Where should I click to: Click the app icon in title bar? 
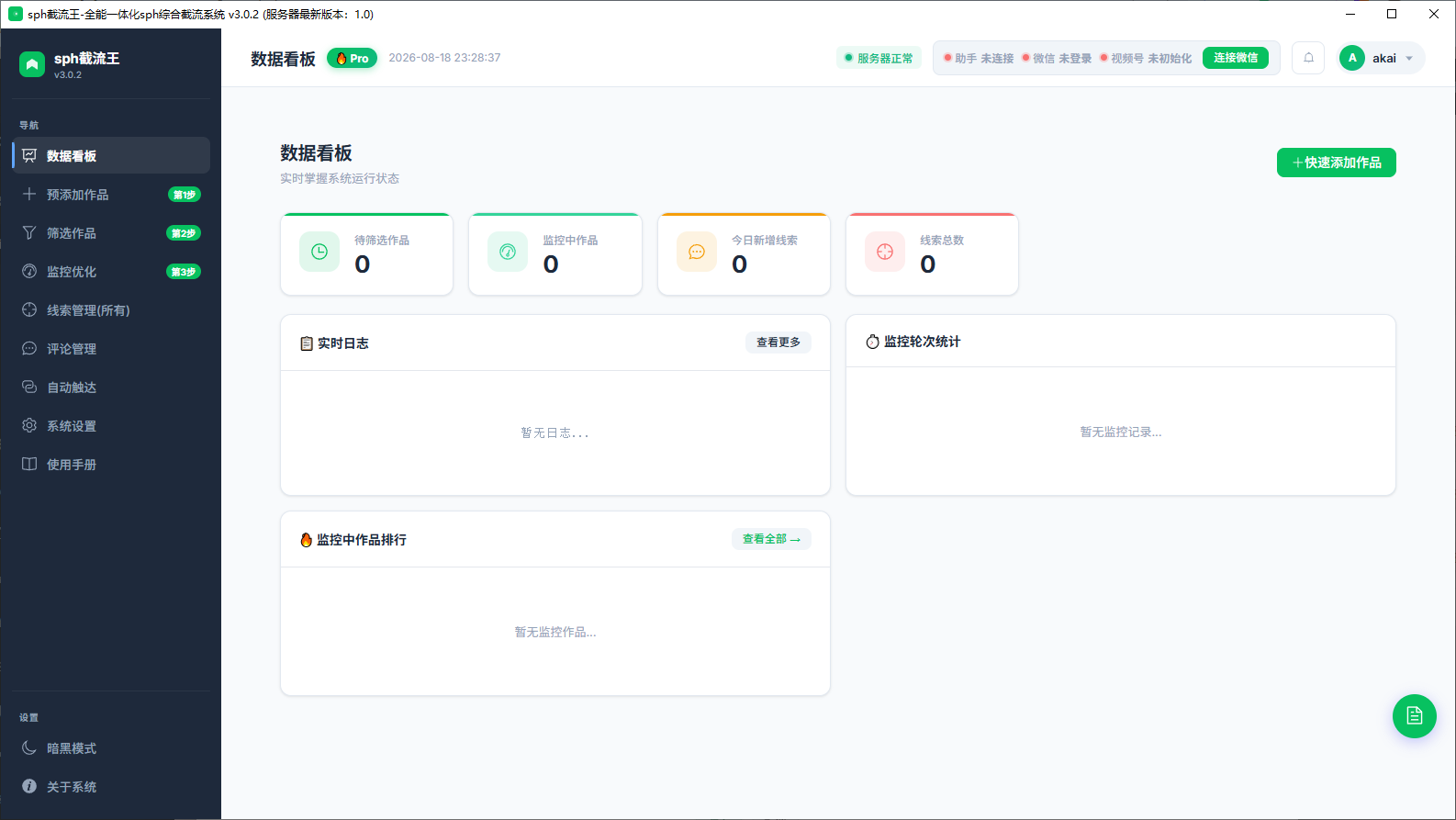pos(16,14)
